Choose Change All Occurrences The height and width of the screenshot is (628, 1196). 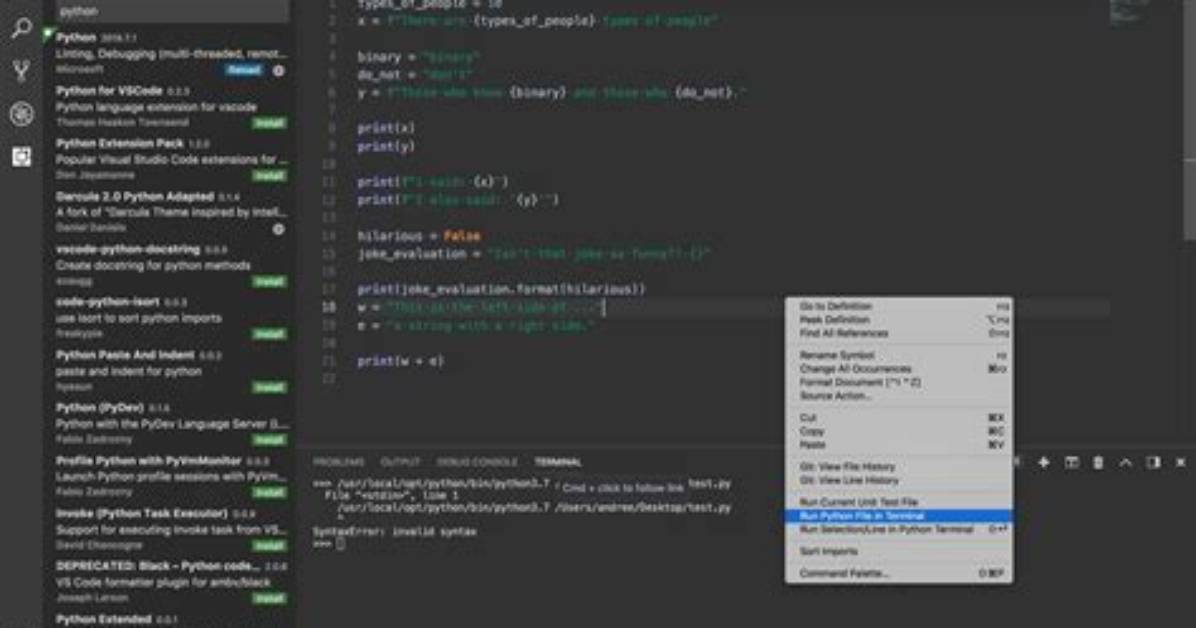point(899,369)
